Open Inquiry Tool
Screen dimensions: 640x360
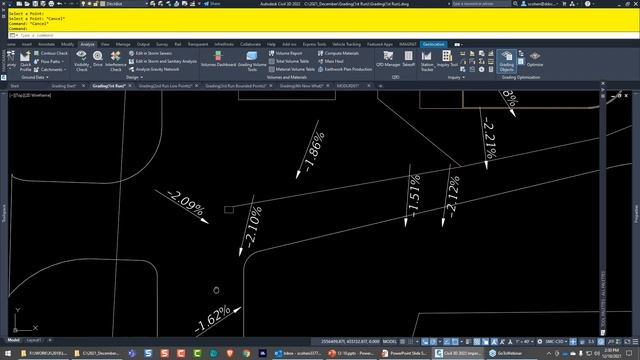[447, 59]
